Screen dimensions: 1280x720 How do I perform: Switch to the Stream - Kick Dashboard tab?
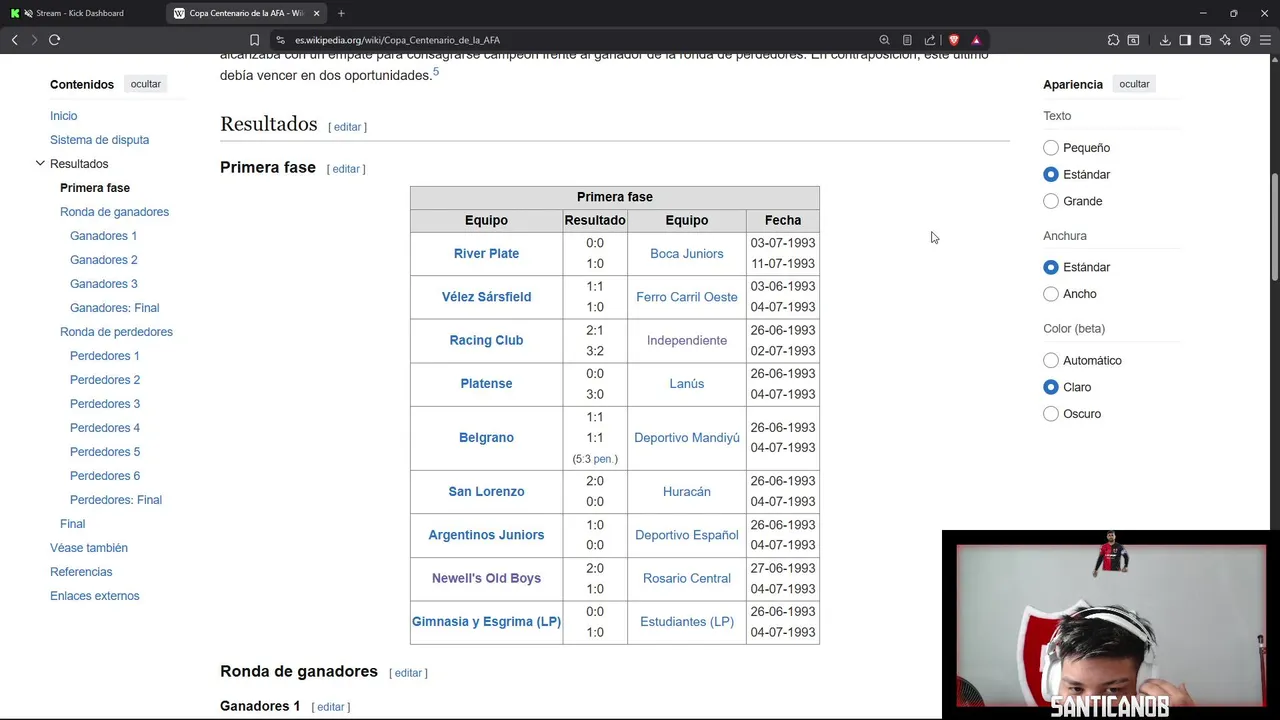coord(82,13)
